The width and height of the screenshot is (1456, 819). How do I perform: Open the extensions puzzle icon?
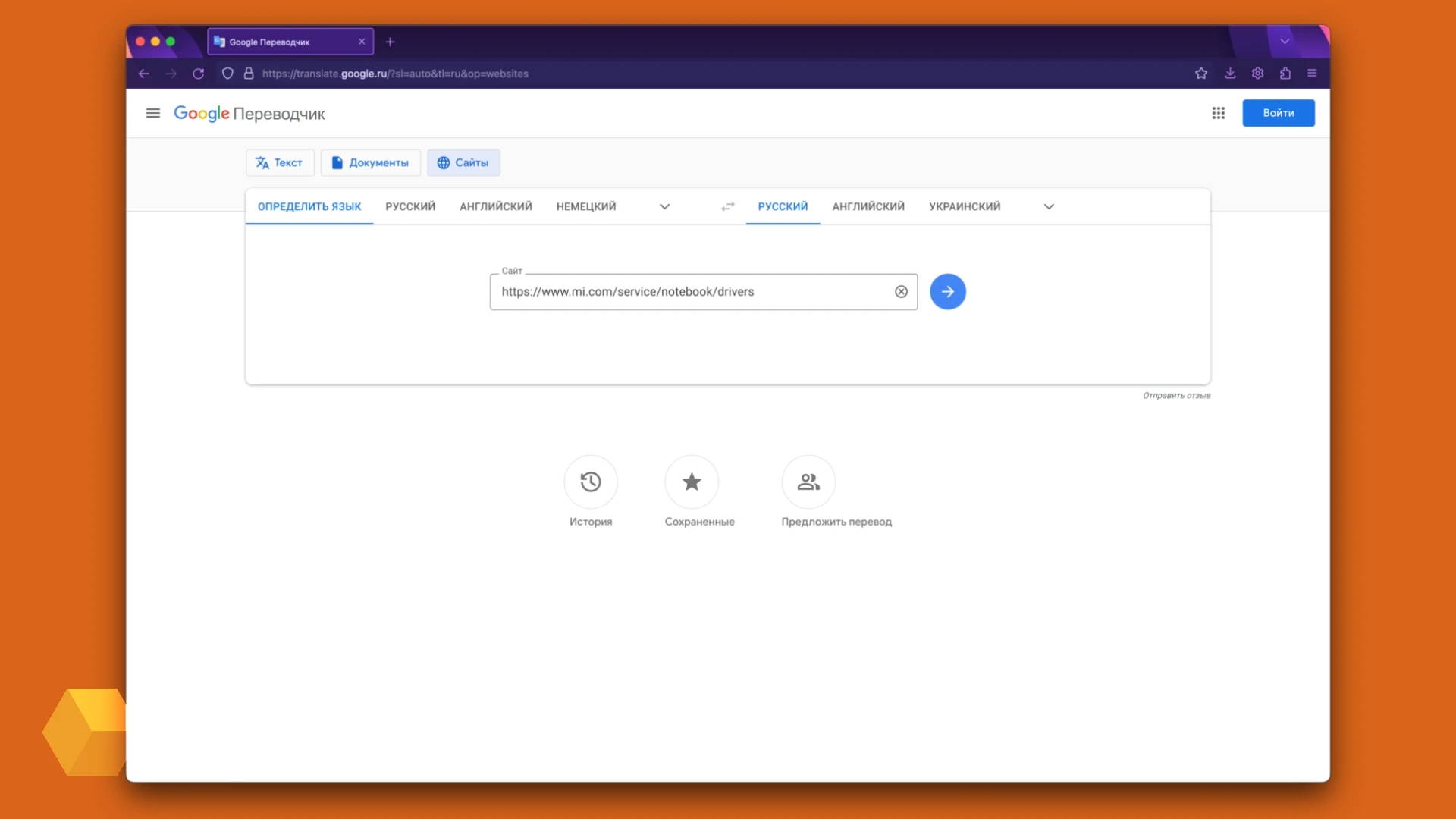[1285, 74]
